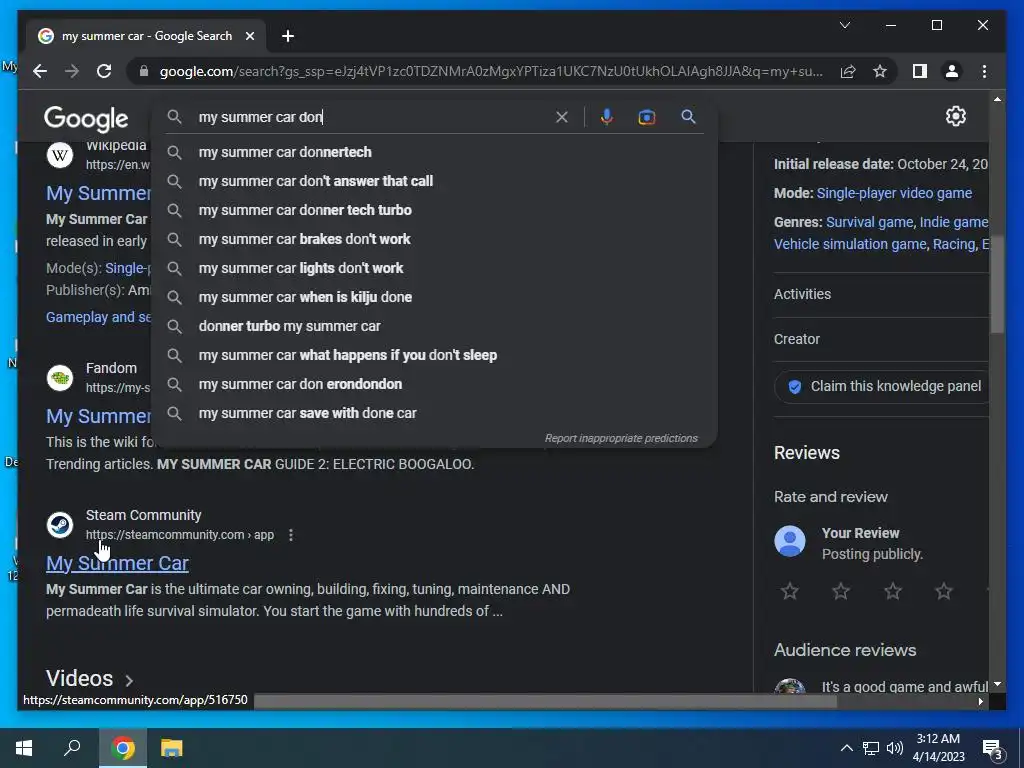Click the Steam Community favicon
Viewport: 1024px width, 768px height.
point(60,524)
